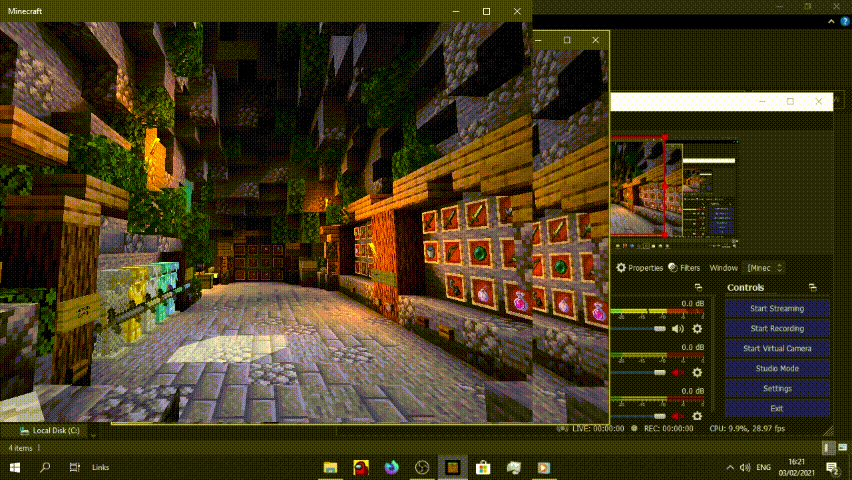Screen dimensions: 852x480
Task: Click Exit in OBS Controls
Action: tap(777, 408)
